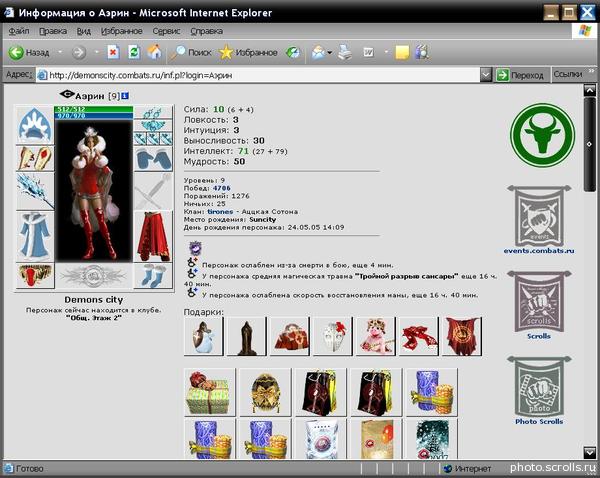This screenshot has height=478, width=600.
Task: Open the Избранное menu
Action: (122, 31)
